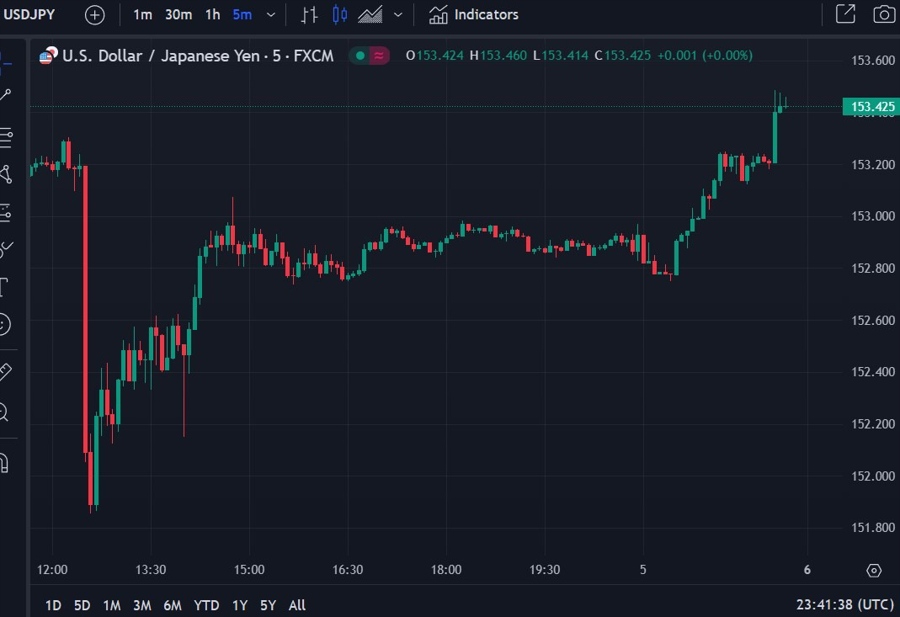Click the 153.600 price axis label
The image size is (900, 617).
(x=873, y=60)
